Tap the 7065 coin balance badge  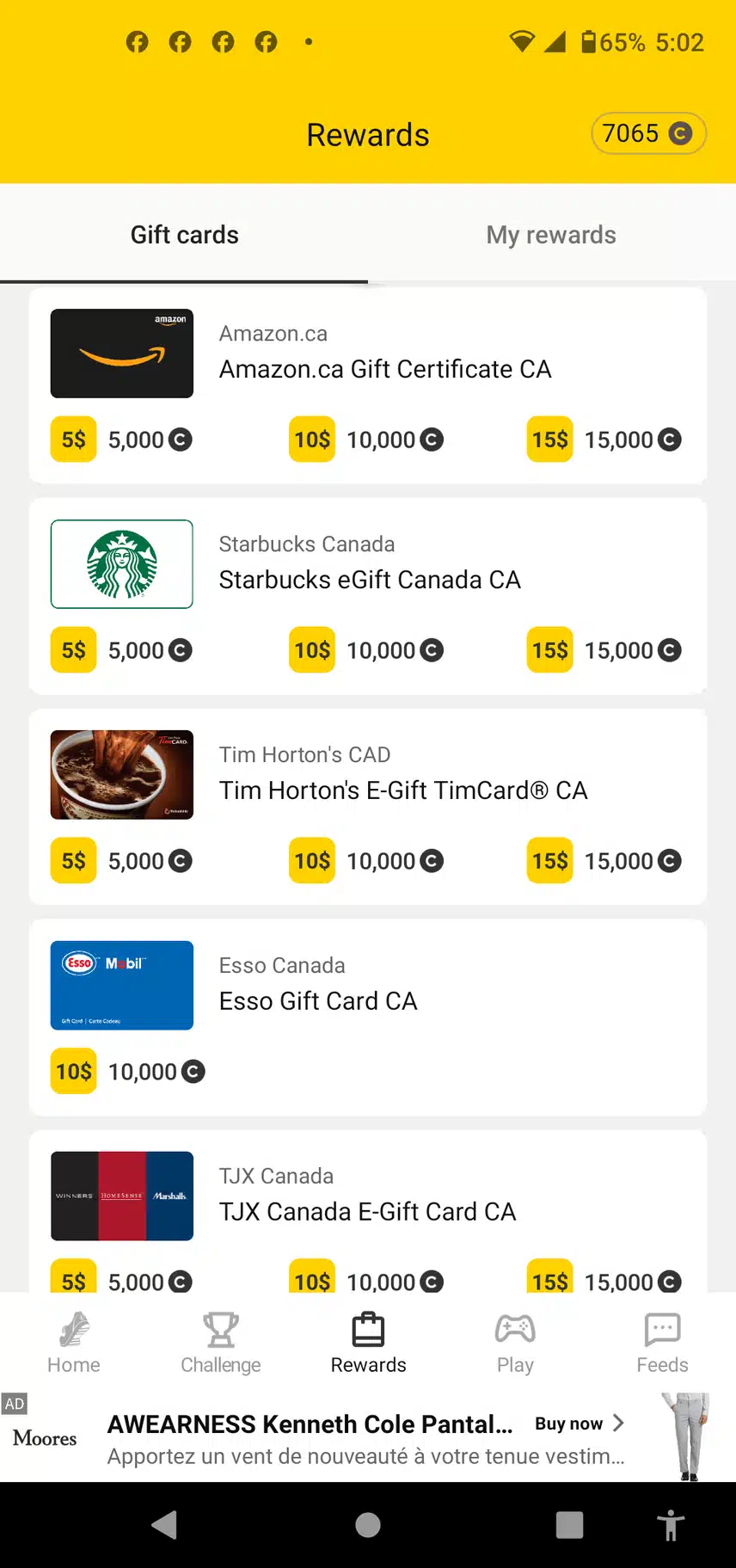648,134
